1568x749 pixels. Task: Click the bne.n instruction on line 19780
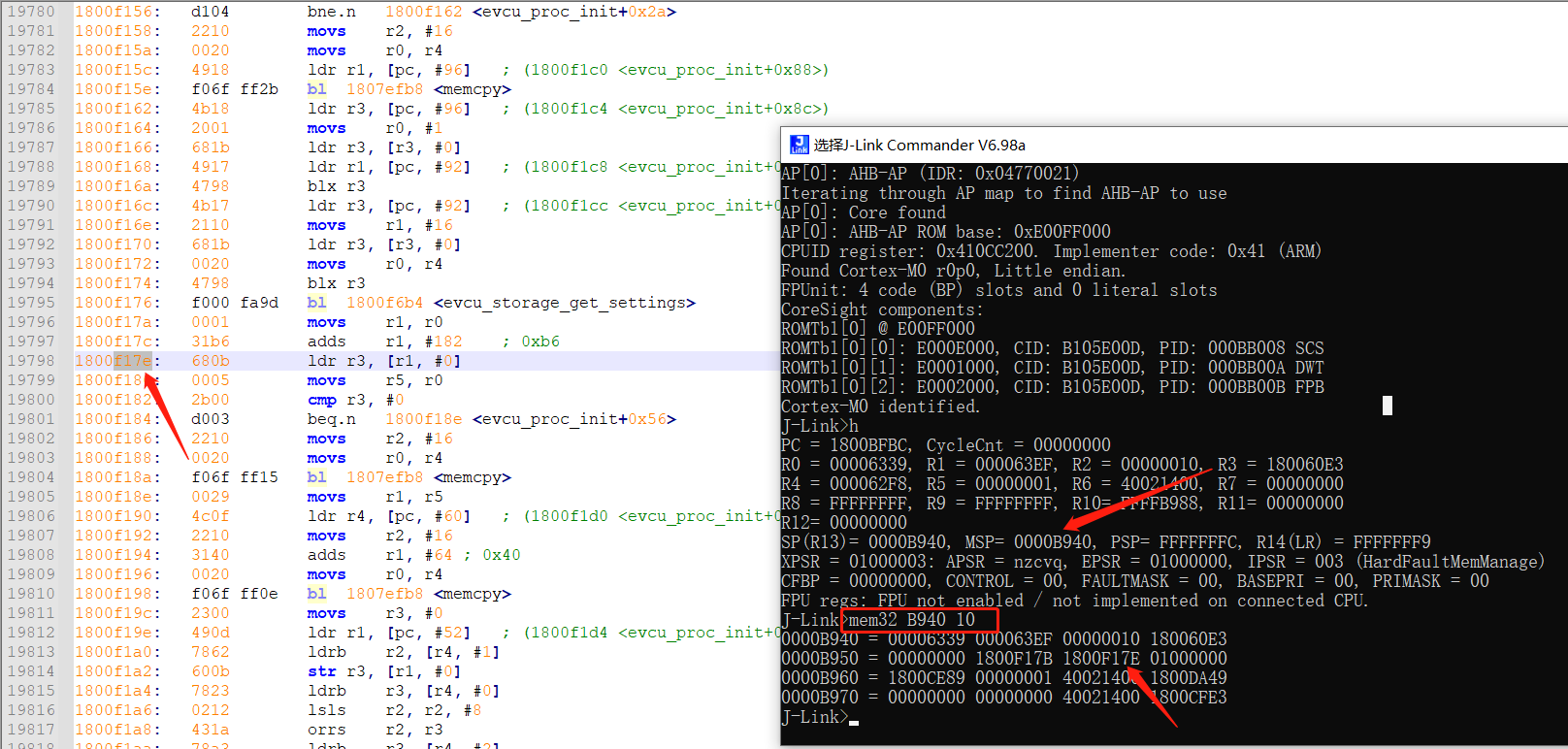(x=331, y=12)
